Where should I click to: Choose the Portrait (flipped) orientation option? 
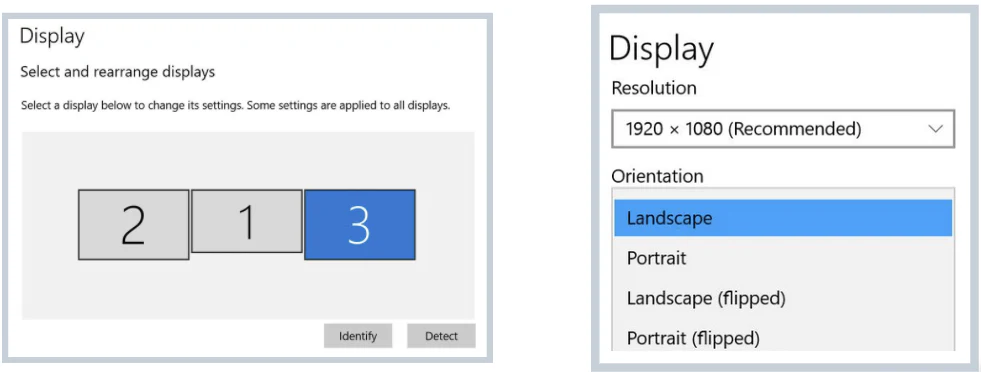pyautogui.click(x=783, y=338)
